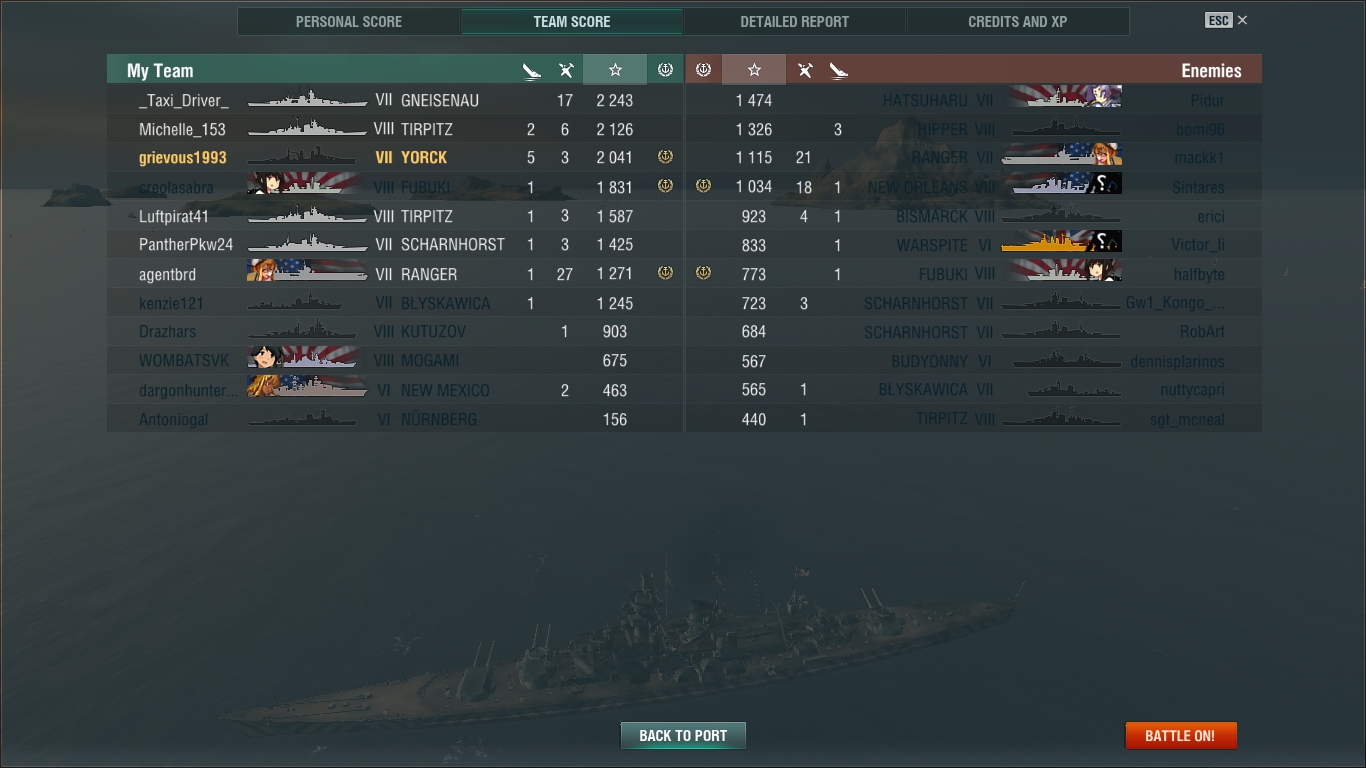This screenshot has width=1366, height=768.
Task: Start a new battle with Battle On!
Action: (1181, 735)
